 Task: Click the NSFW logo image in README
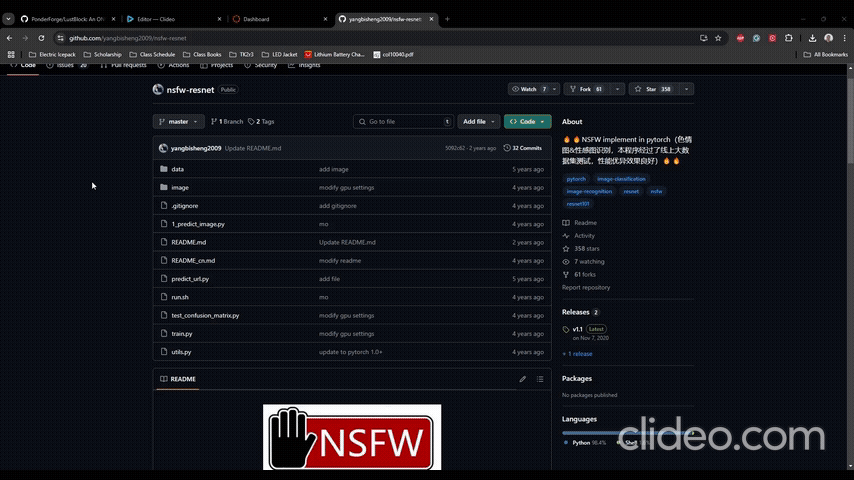352,436
